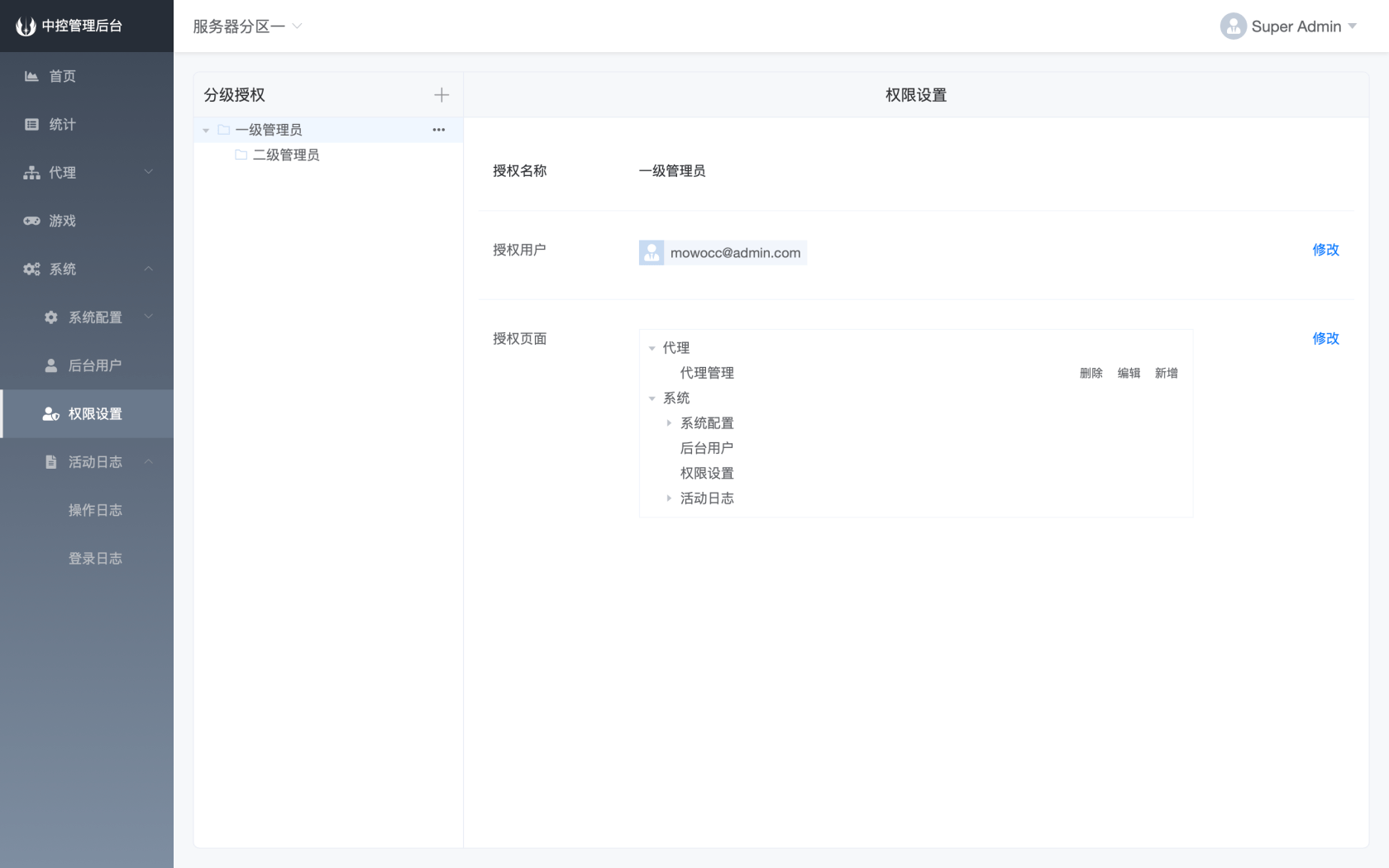Screen dimensions: 1389x868
Task: Collapse 代理 node in 授权页面 tree
Action: pos(652,349)
